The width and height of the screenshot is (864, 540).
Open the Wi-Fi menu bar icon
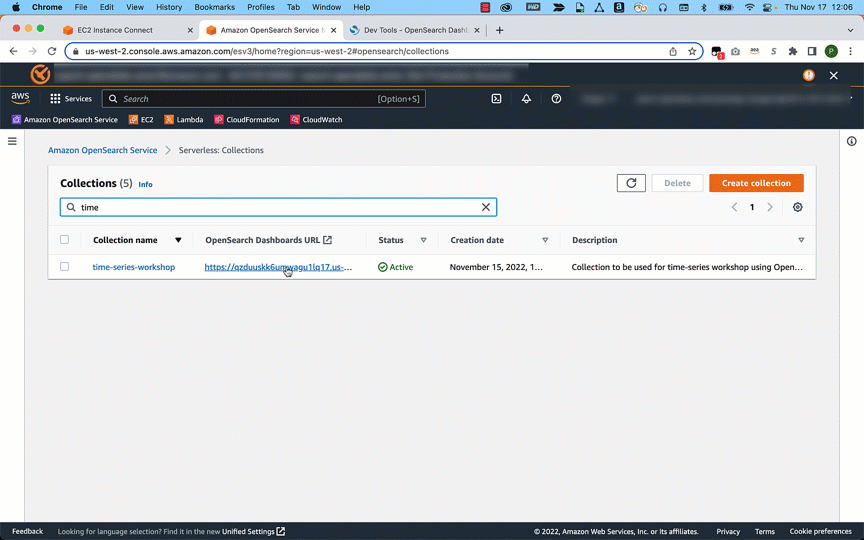pyautogui.click(x=749, y=7)
